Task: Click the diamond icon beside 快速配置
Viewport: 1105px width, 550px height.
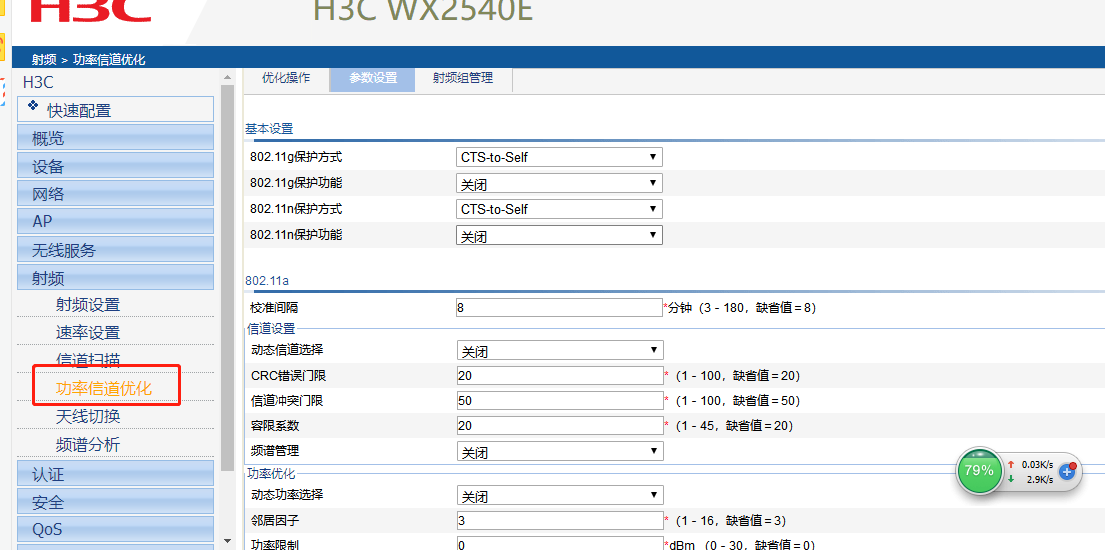Action: pos(32,106)
